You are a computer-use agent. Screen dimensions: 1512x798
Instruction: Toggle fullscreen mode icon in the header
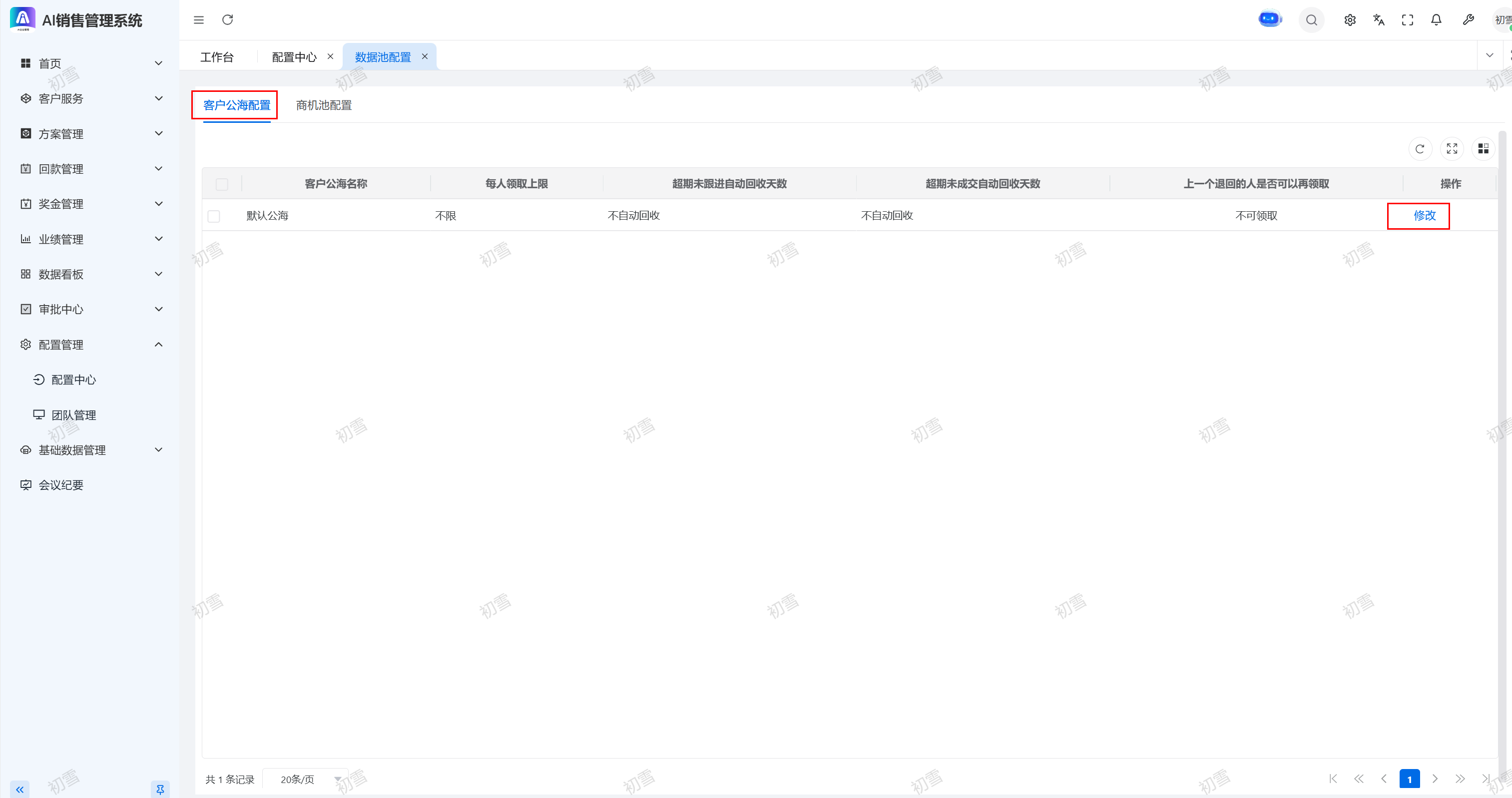click(x=1408, y=20)
